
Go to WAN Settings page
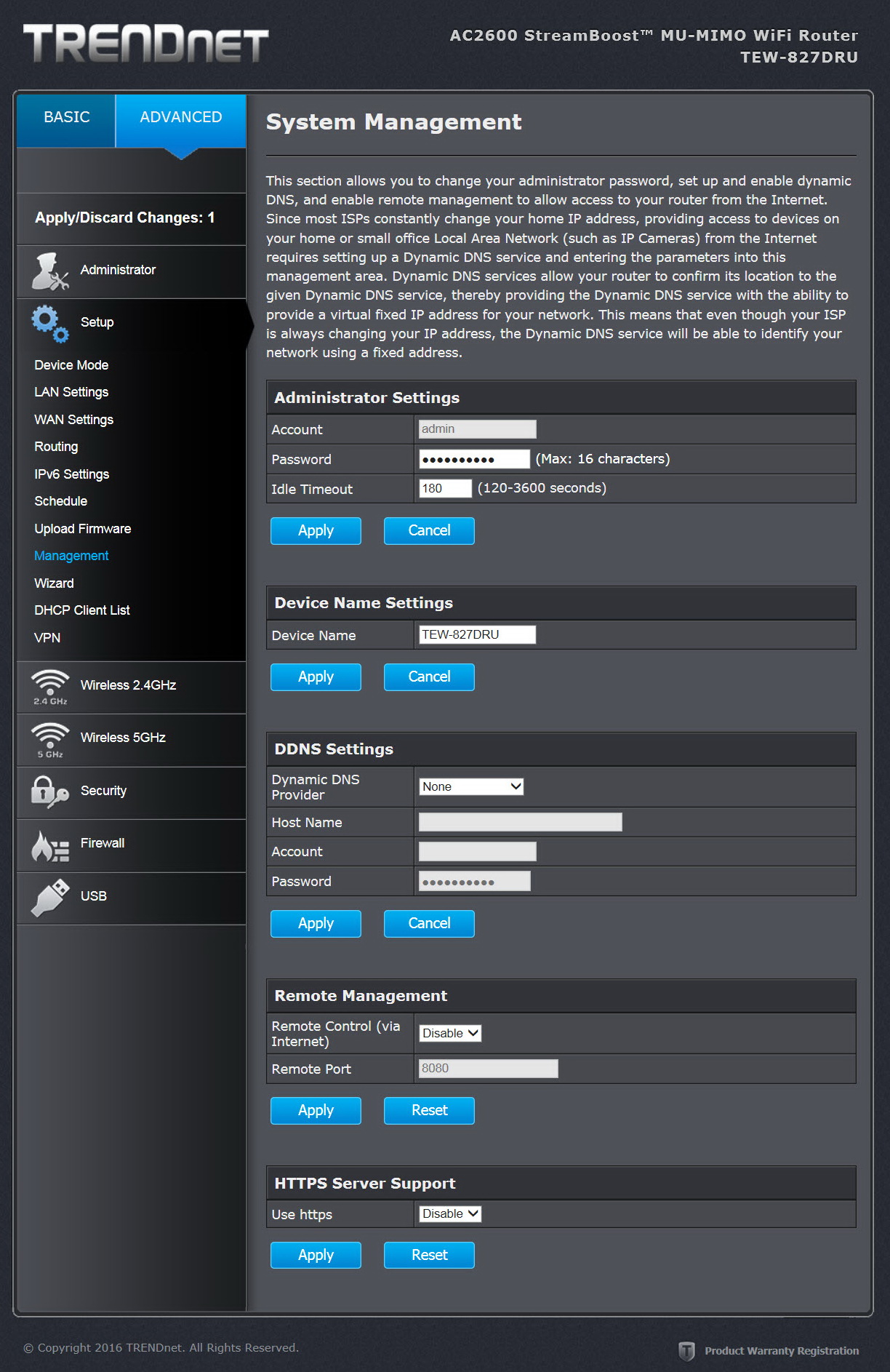point(73,420)
